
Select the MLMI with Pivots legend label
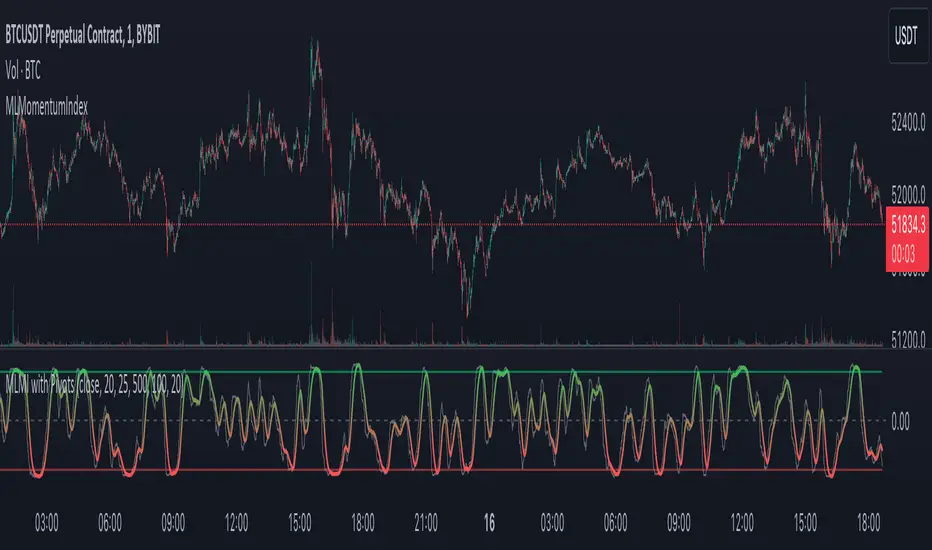(x=94, y=385)
